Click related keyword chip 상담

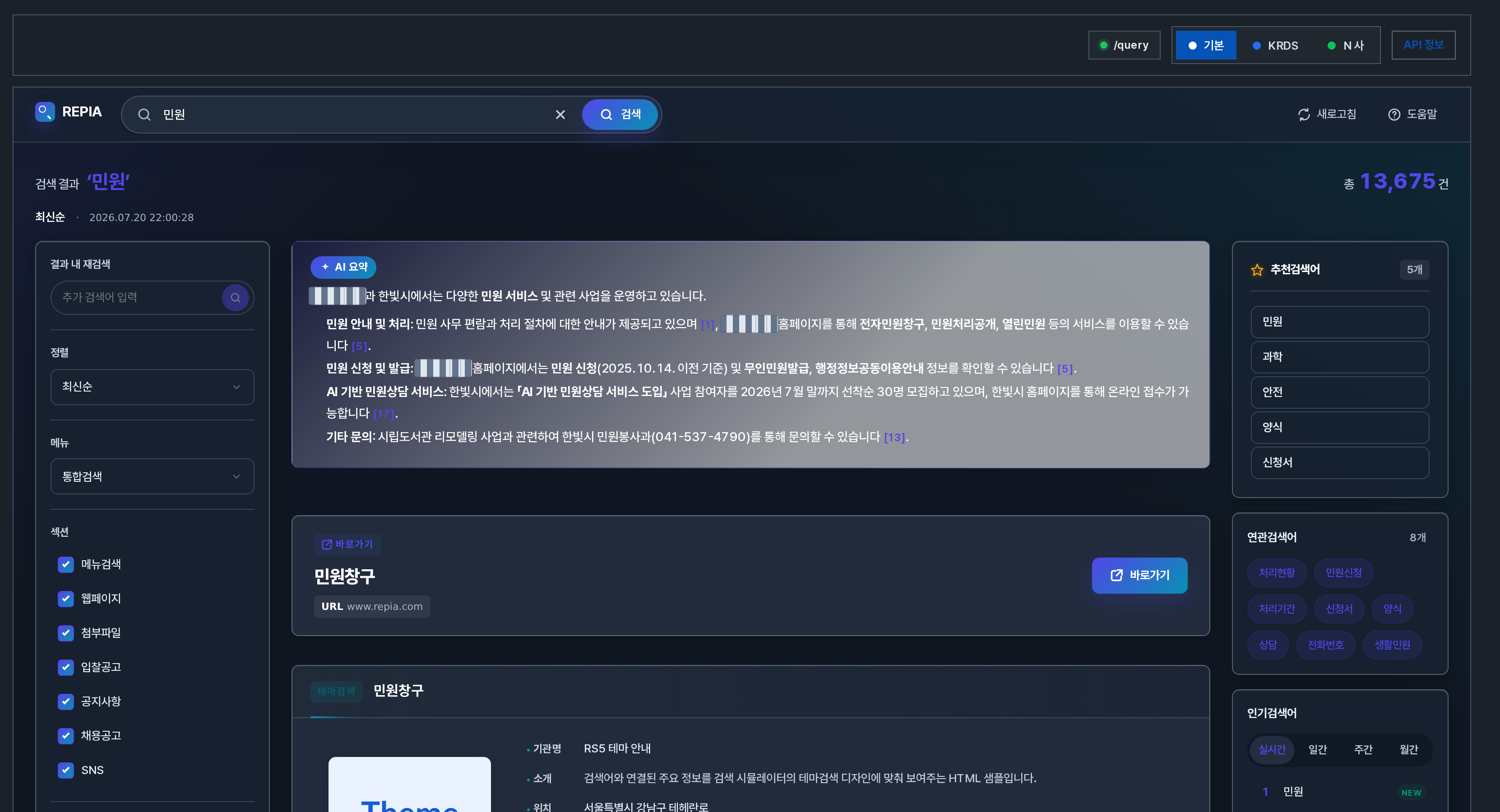(x=1268, y=645)
